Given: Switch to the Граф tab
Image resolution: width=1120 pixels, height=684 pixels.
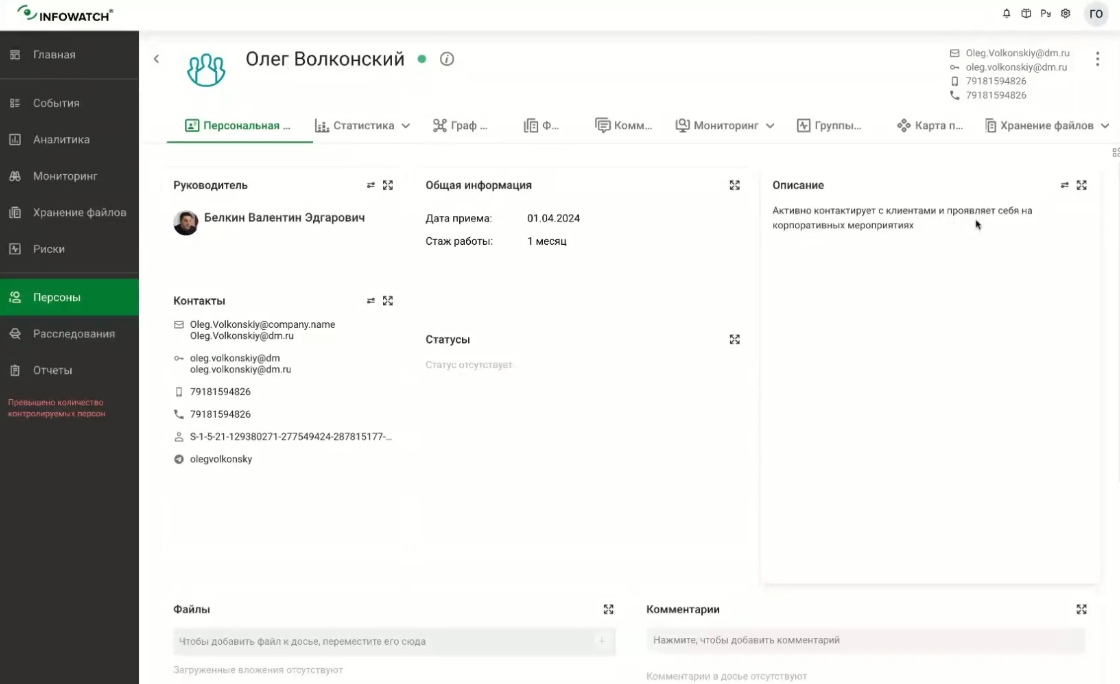Looking at the screenshot, I should pos(461,126).
